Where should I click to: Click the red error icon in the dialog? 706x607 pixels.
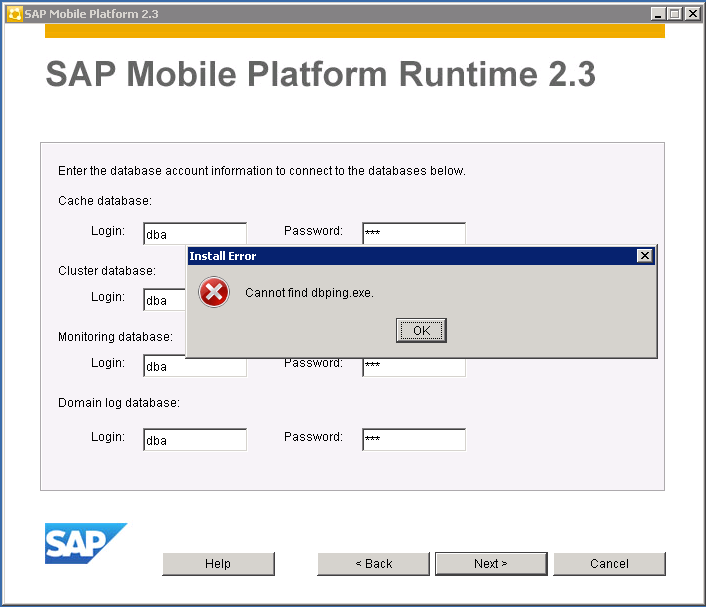214,292
